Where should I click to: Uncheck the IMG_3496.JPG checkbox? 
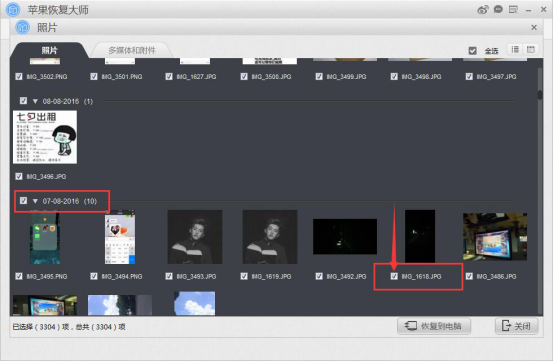click(19, 176)
